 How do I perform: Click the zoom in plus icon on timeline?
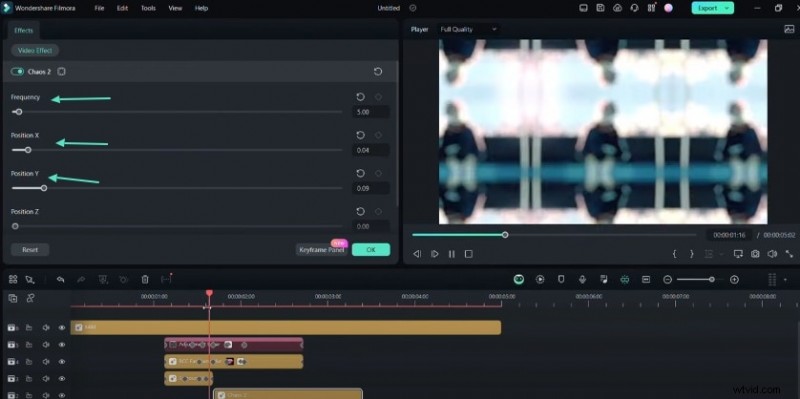[734, 279]
